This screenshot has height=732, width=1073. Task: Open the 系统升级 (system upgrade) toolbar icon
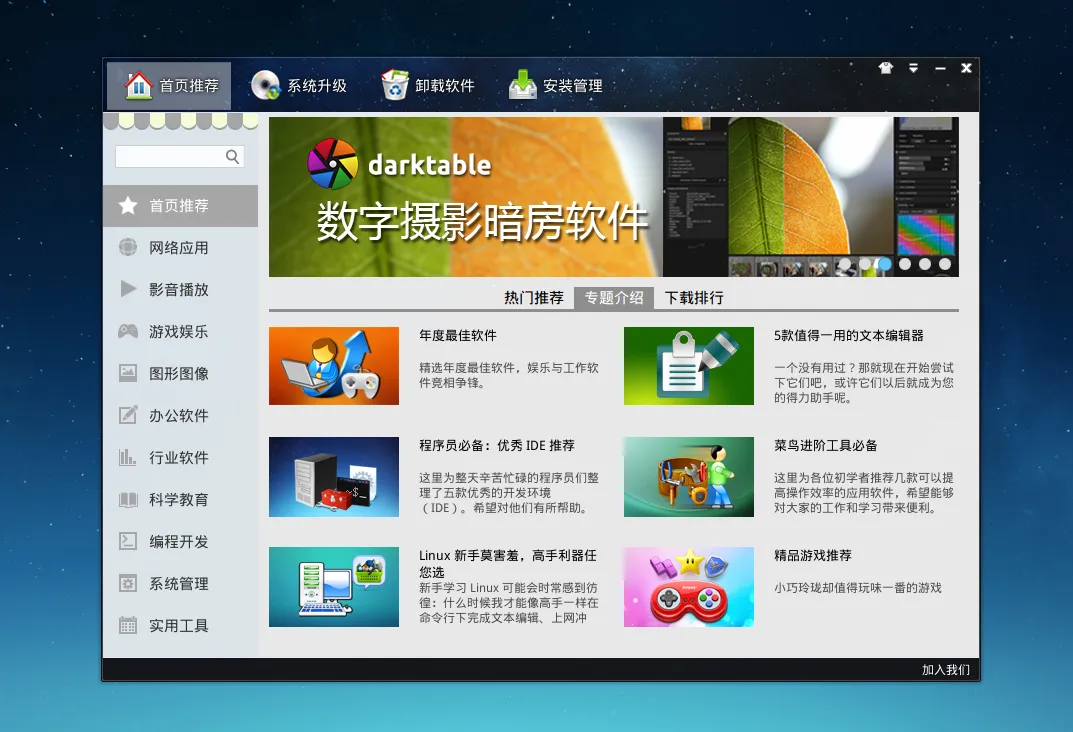265,86
